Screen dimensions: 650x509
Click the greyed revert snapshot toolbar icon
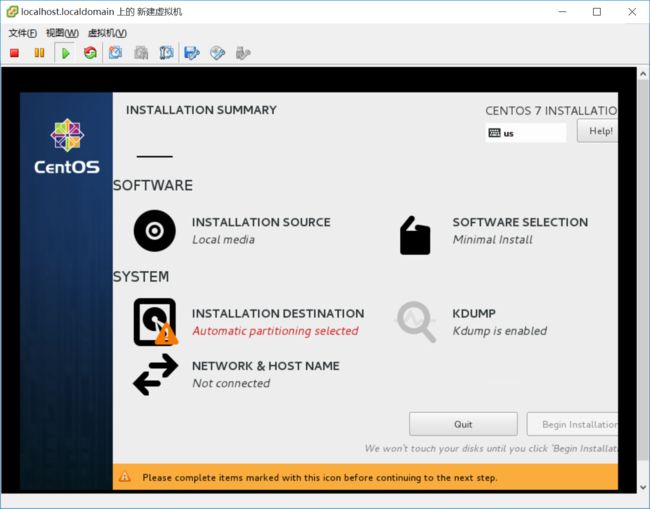pyautogui.click(x=141, y=53)
